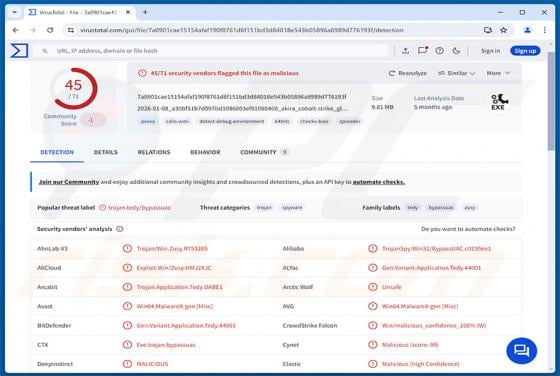Click the VirusTotal logo icon
This screenshot has height=376, width=560.
click(x=19, y=50)
